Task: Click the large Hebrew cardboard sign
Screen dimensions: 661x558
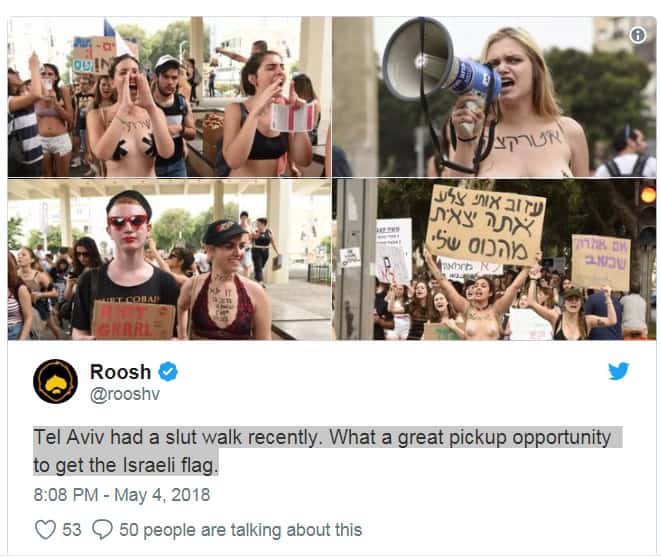Action: [485, 225]
